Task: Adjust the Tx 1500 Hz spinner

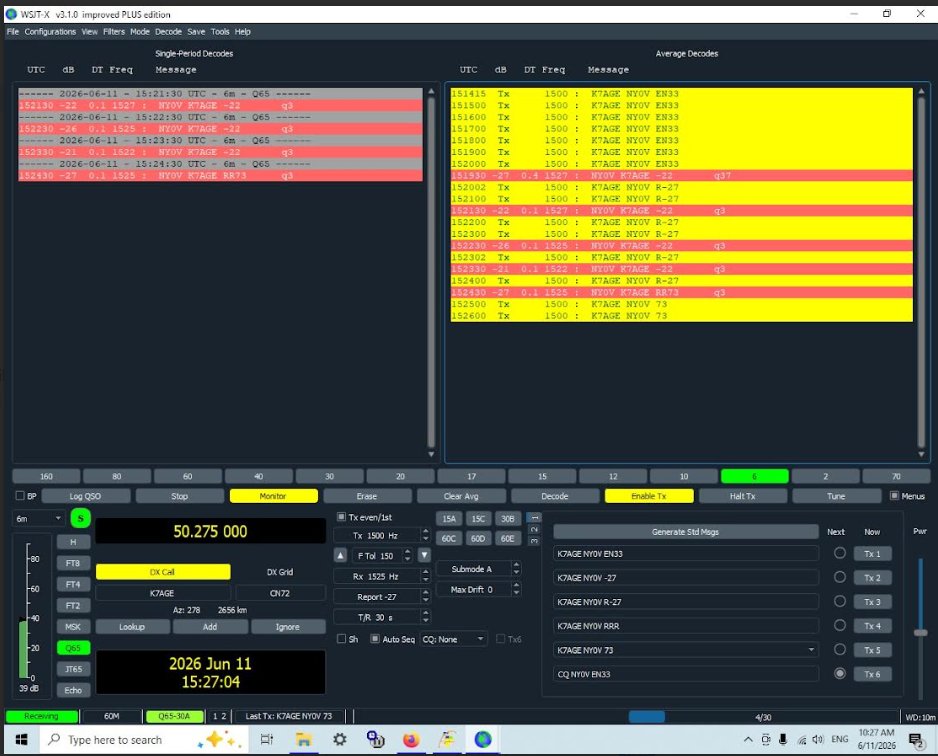Action: click(382, 535)
